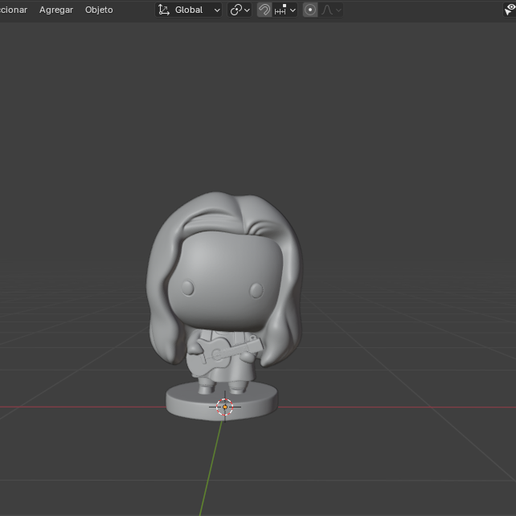Toggle the snap magnet button
Screen dimensions: 516x516
tap(265, 10)
